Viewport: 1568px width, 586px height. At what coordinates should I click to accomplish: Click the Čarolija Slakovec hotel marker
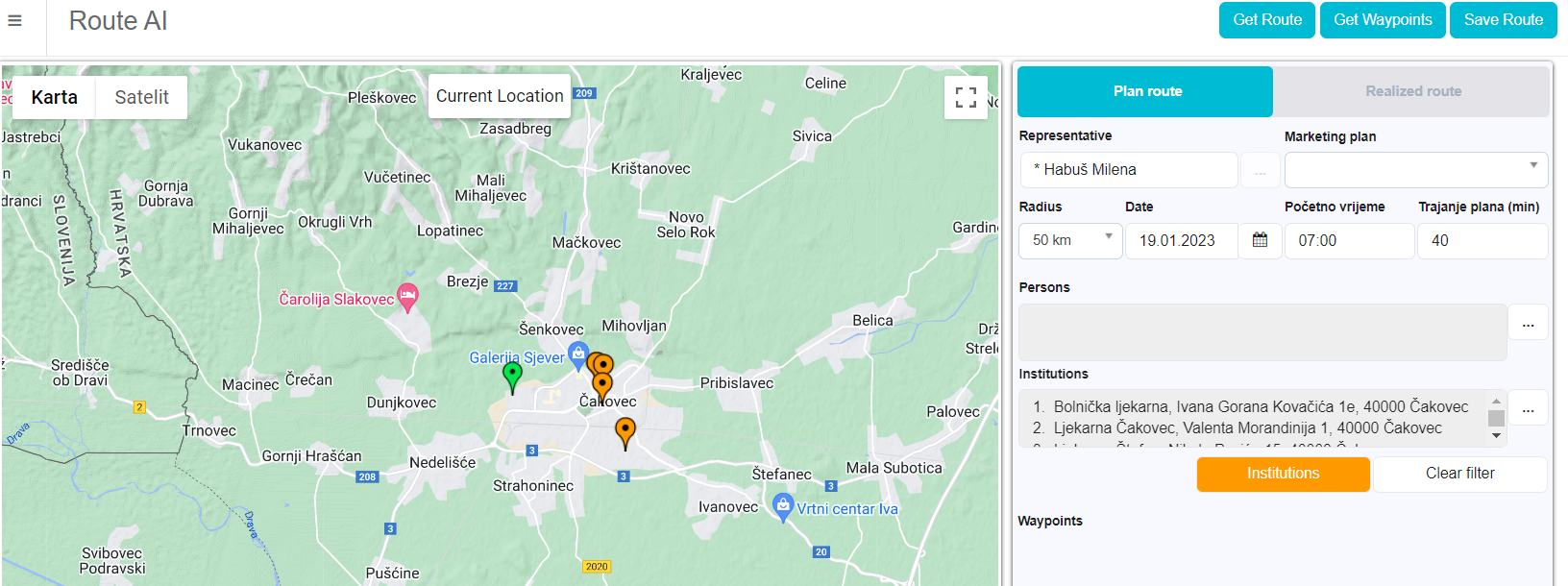tap(408, 298)
